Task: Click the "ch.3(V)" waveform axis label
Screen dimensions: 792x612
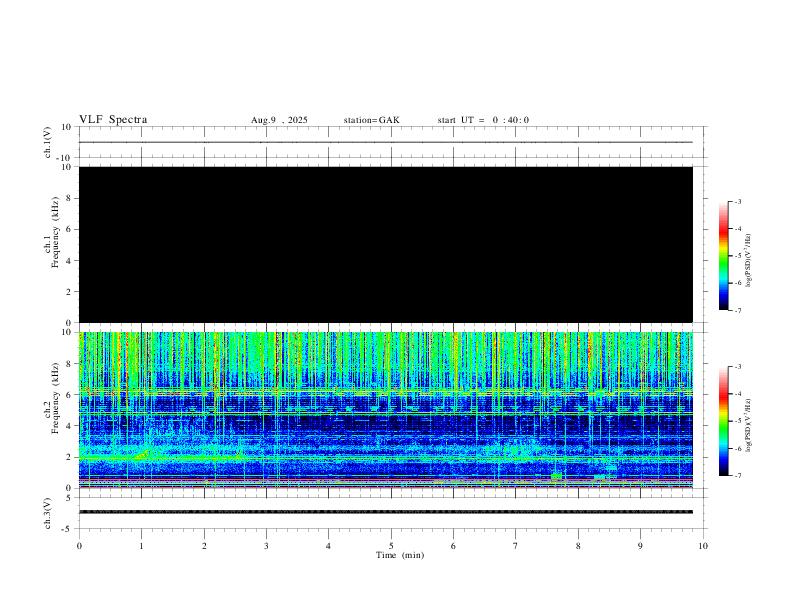Action: tap(48, 513)
